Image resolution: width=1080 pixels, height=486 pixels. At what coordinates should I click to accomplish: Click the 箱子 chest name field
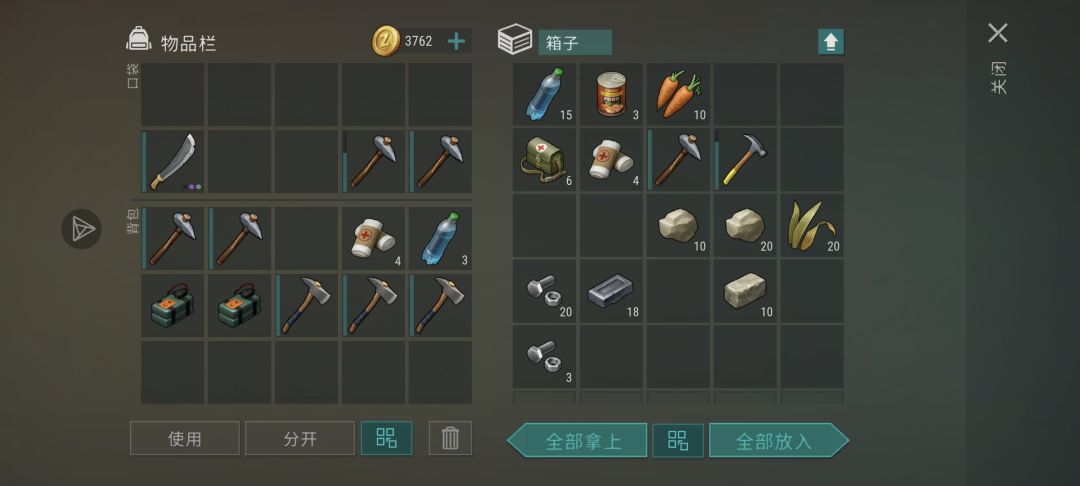(x=574, y=43)
